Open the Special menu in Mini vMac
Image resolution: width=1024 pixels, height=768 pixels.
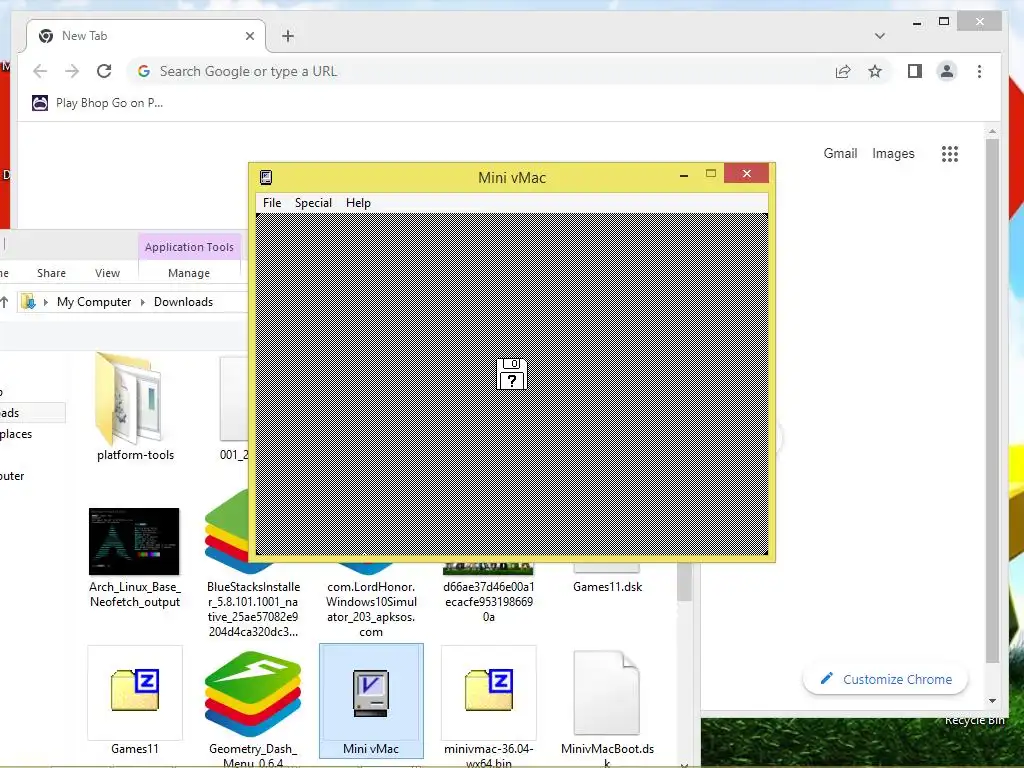point(313,202)
